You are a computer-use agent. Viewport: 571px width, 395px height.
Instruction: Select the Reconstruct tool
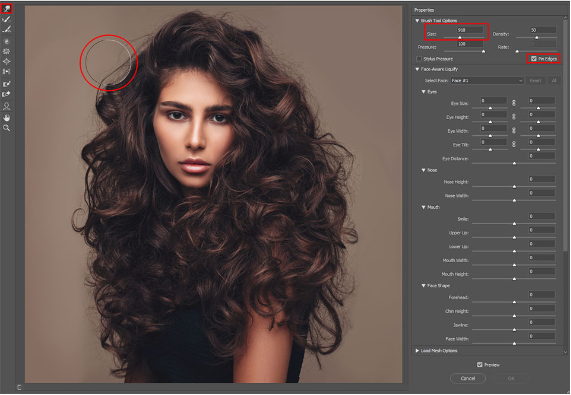[x=7, y=19]
